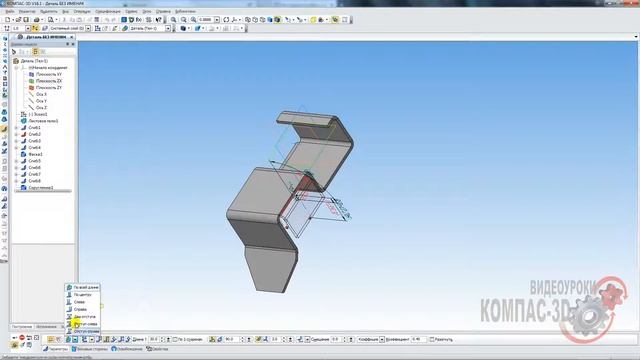Switch to the 'Построение' tree tab
The width and height of the screenshot is (640, 360).
pyautogui.click(x=22, y=327)
